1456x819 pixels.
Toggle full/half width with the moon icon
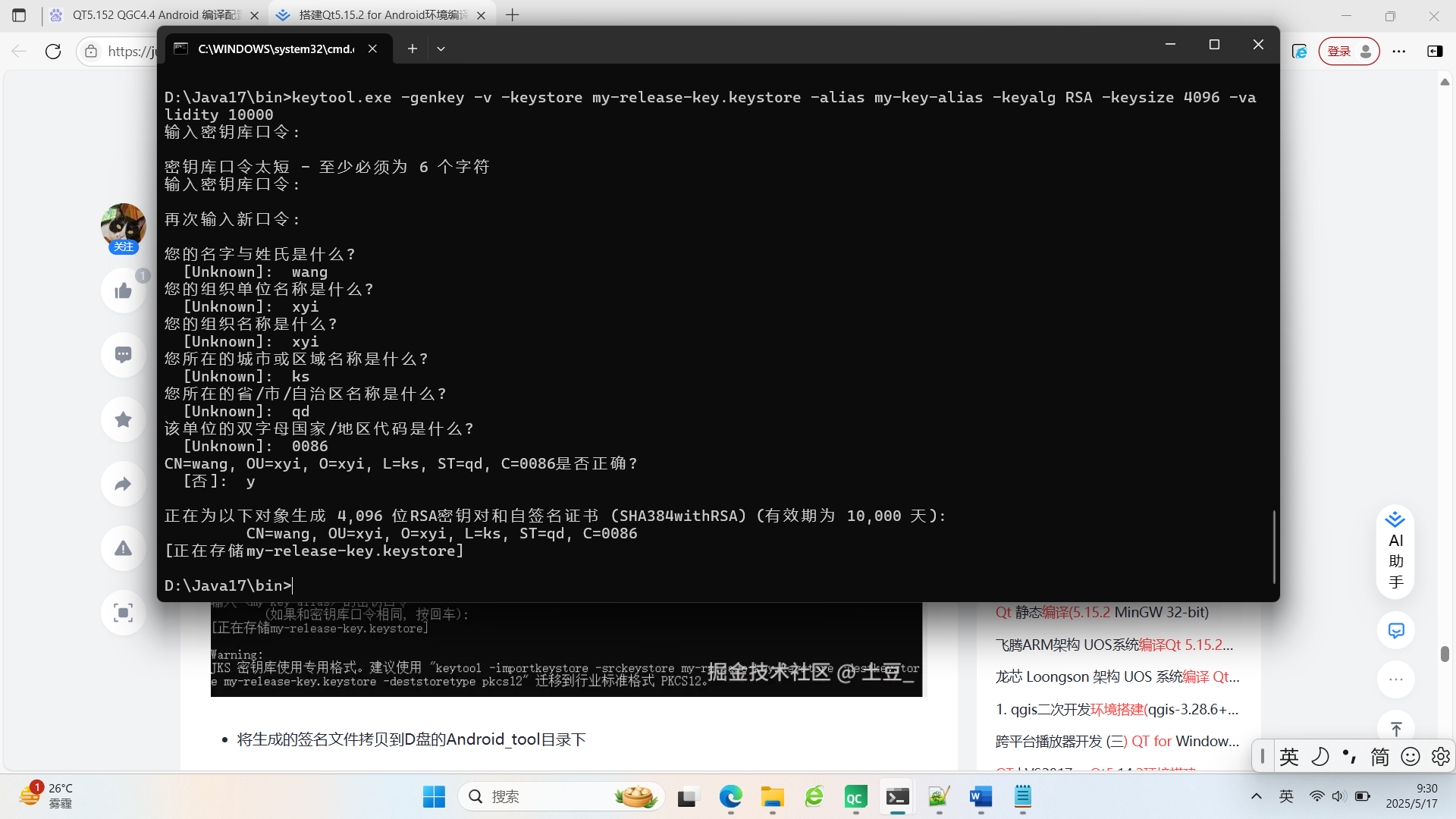click(1320, 756)
